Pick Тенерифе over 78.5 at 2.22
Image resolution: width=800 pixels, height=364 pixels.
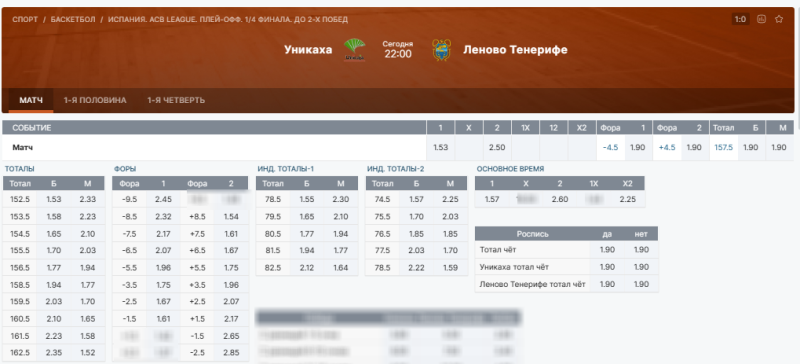click(x=416, y=268)
